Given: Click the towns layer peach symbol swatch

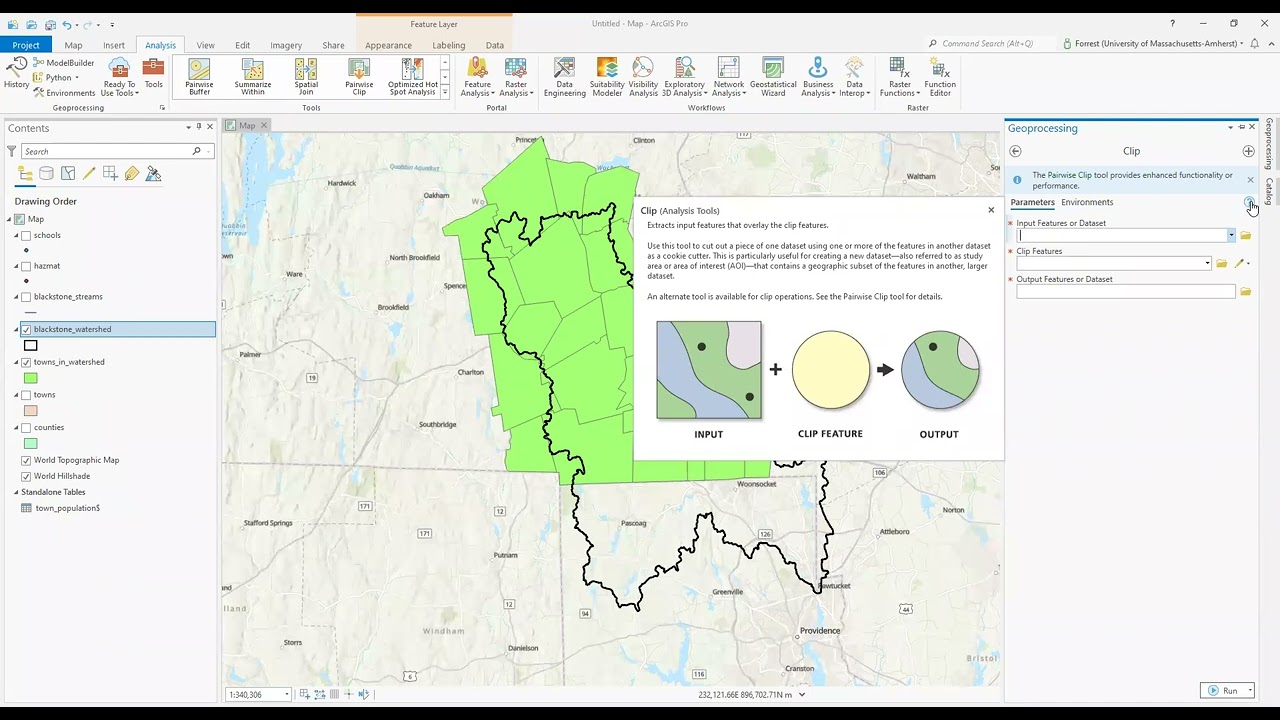Looking at the screenshot, I should [x=31, y=411].
